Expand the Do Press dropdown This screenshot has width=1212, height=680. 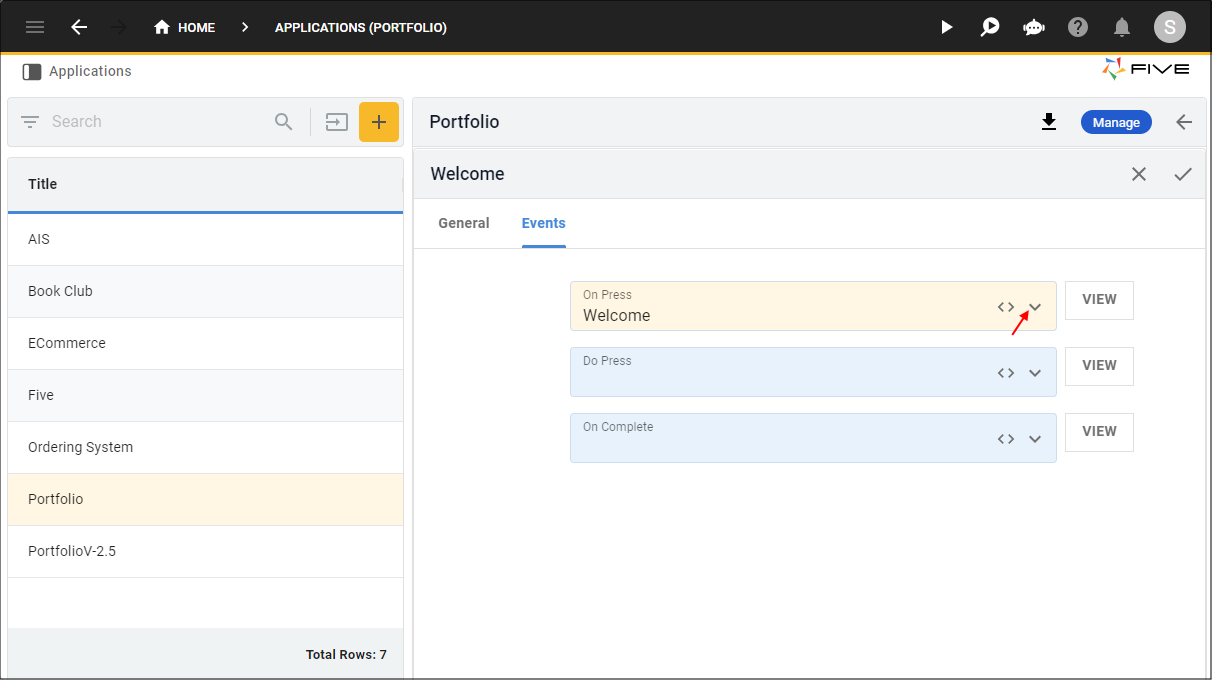(1036, 373)
